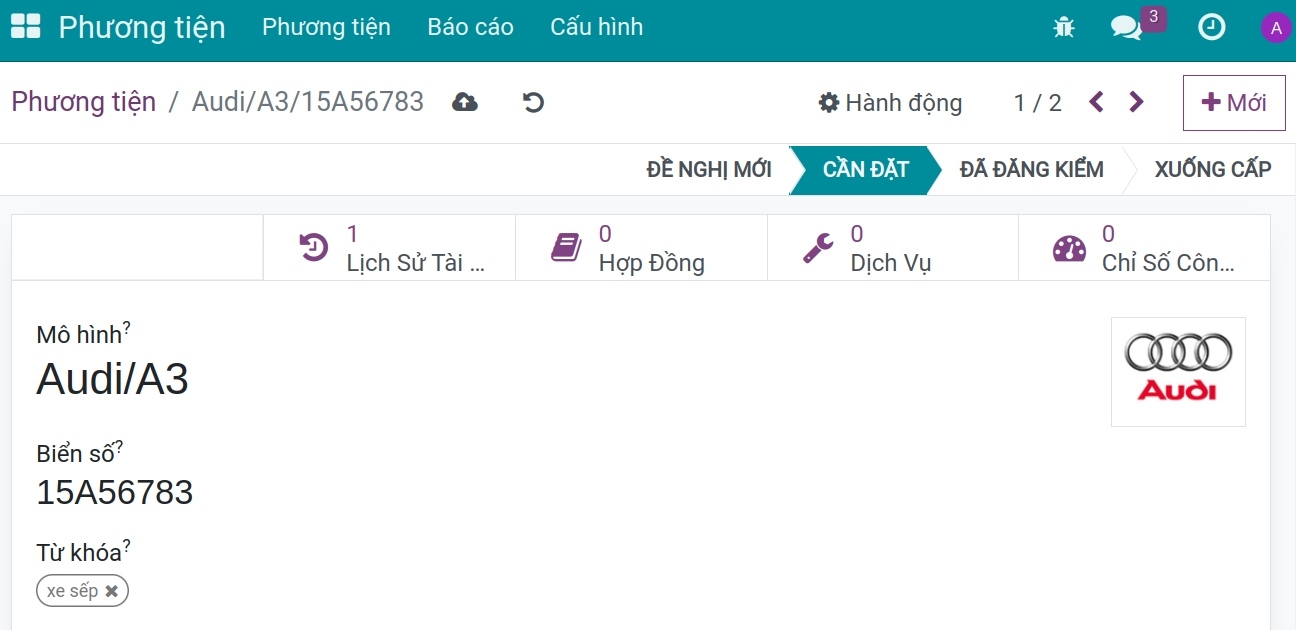Go to the next record arrow
This screenshot has height=630, width=1296.
point(1136,102)
